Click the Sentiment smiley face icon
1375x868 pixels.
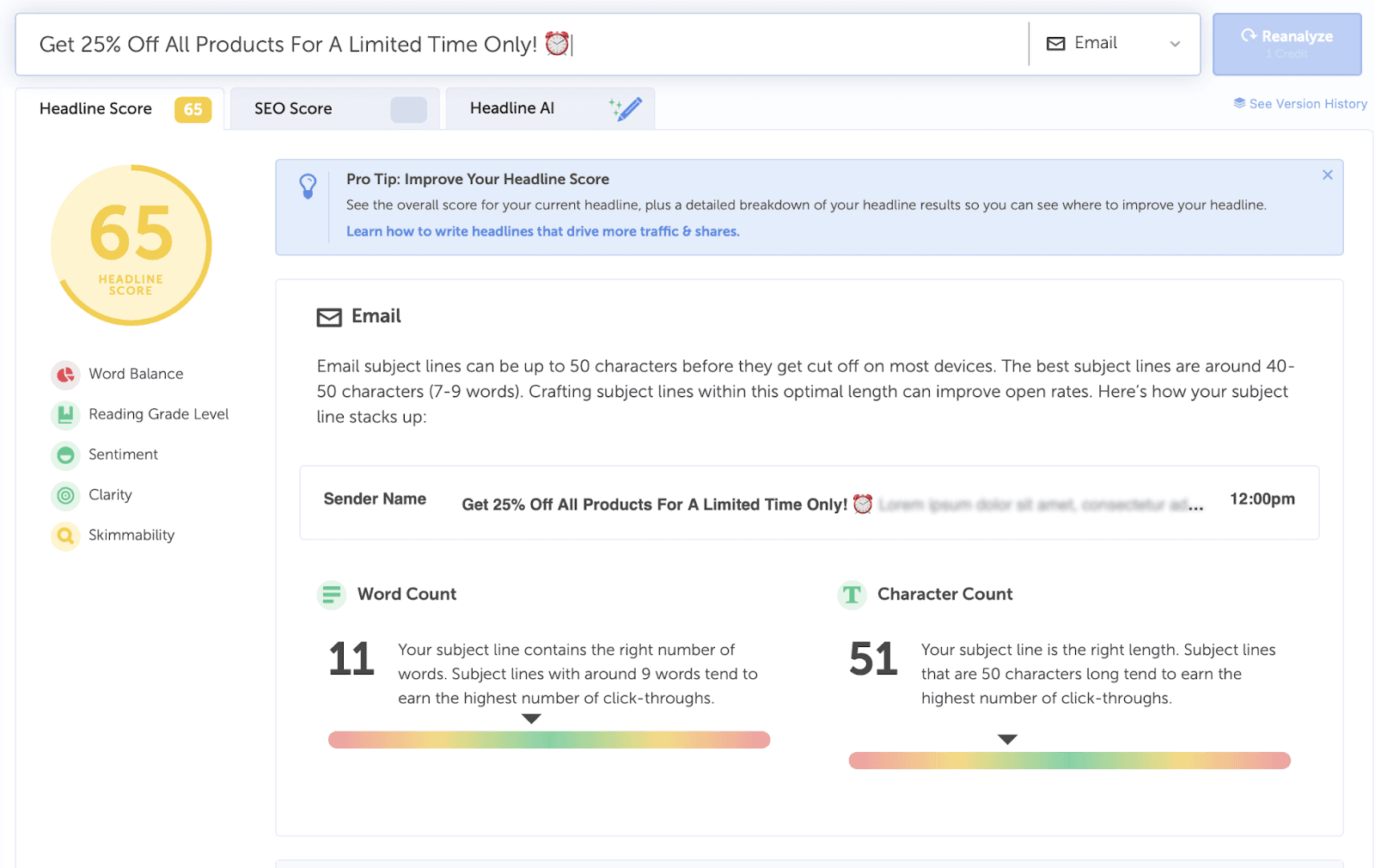pyautogui.click(x=65, y=455)
